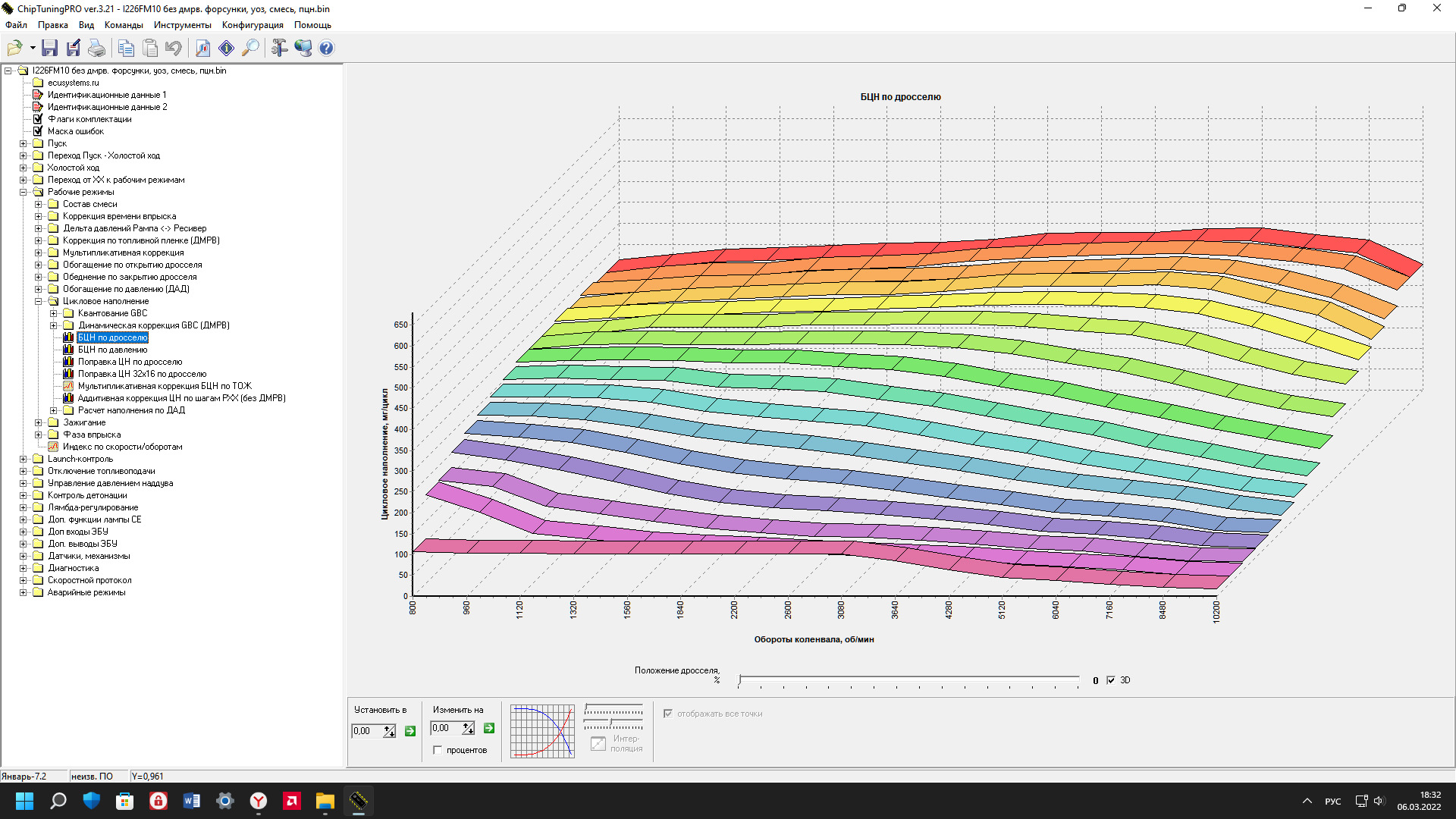Select БЦН по давлению tree item

tap(112, 350)
